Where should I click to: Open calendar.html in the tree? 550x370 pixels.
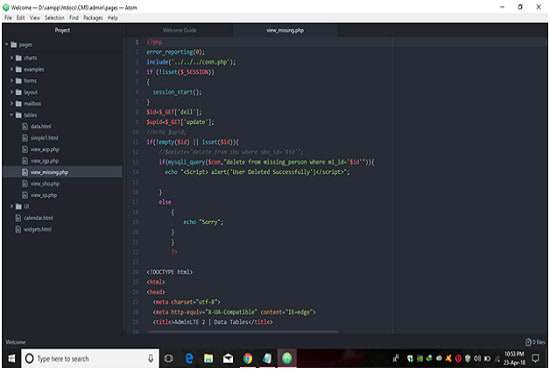point(38,218)
